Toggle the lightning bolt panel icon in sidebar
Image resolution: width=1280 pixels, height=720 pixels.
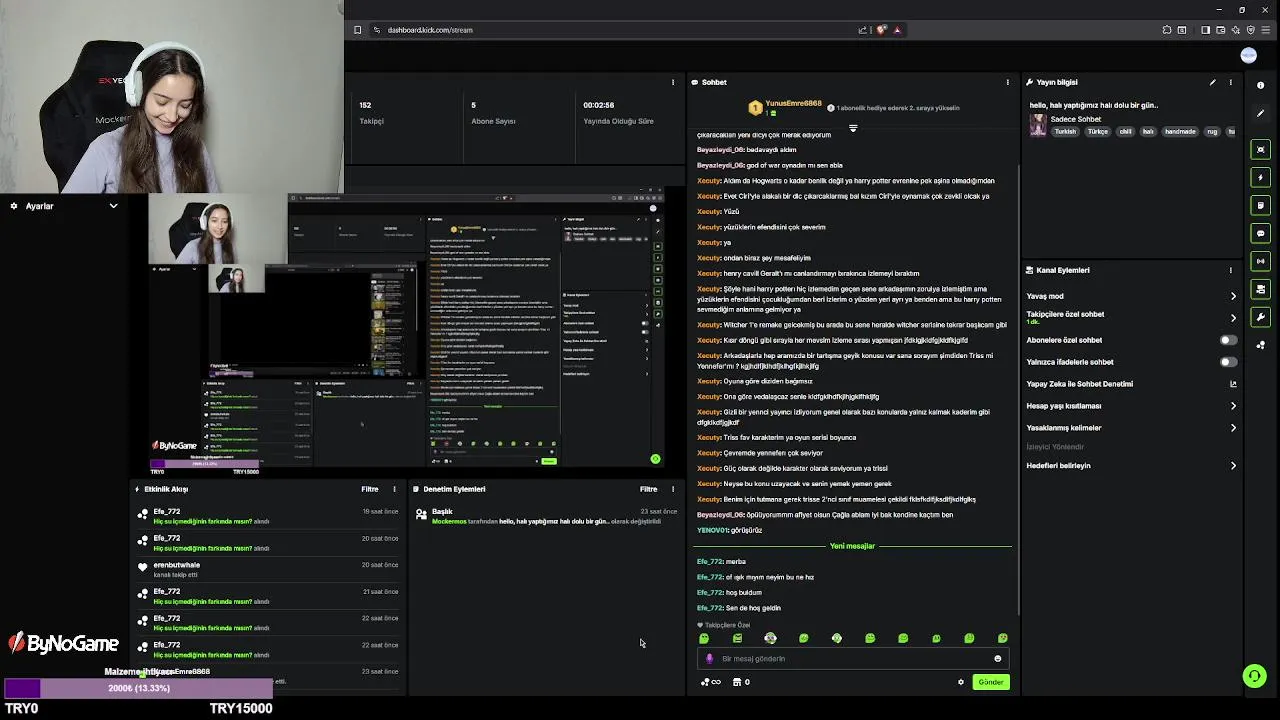tap(1260, 177)
